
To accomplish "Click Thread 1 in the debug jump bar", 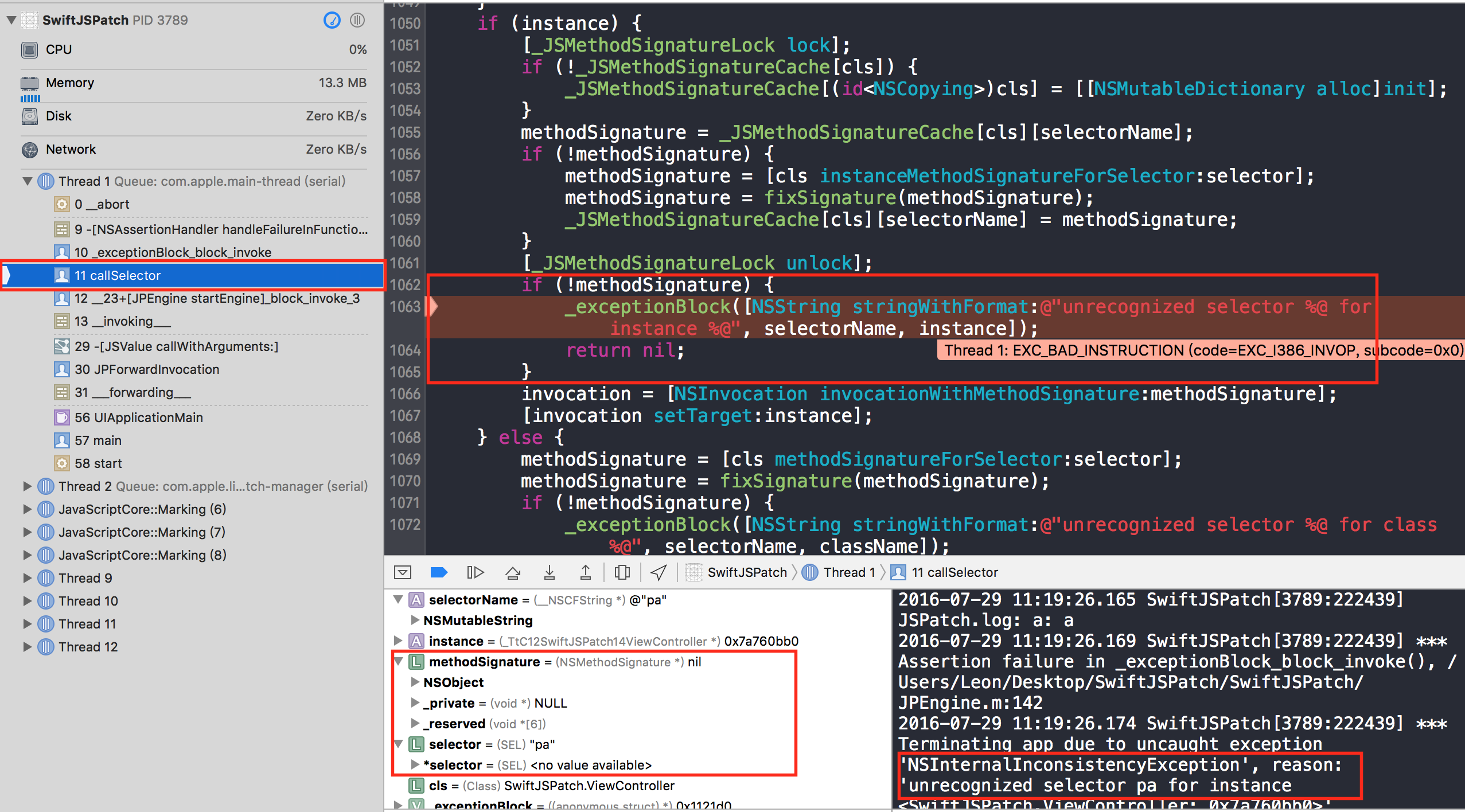I will (x=848, y=572).
